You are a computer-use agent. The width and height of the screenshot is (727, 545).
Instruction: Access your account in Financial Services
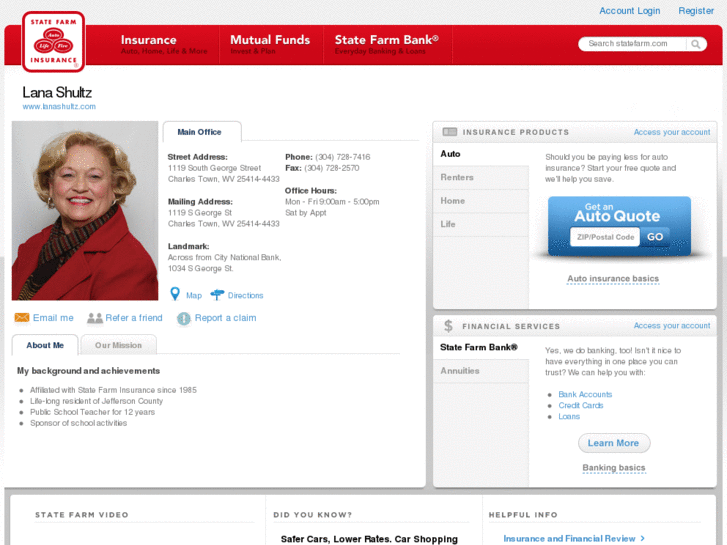pyautogui.click(x=671, y=326)
